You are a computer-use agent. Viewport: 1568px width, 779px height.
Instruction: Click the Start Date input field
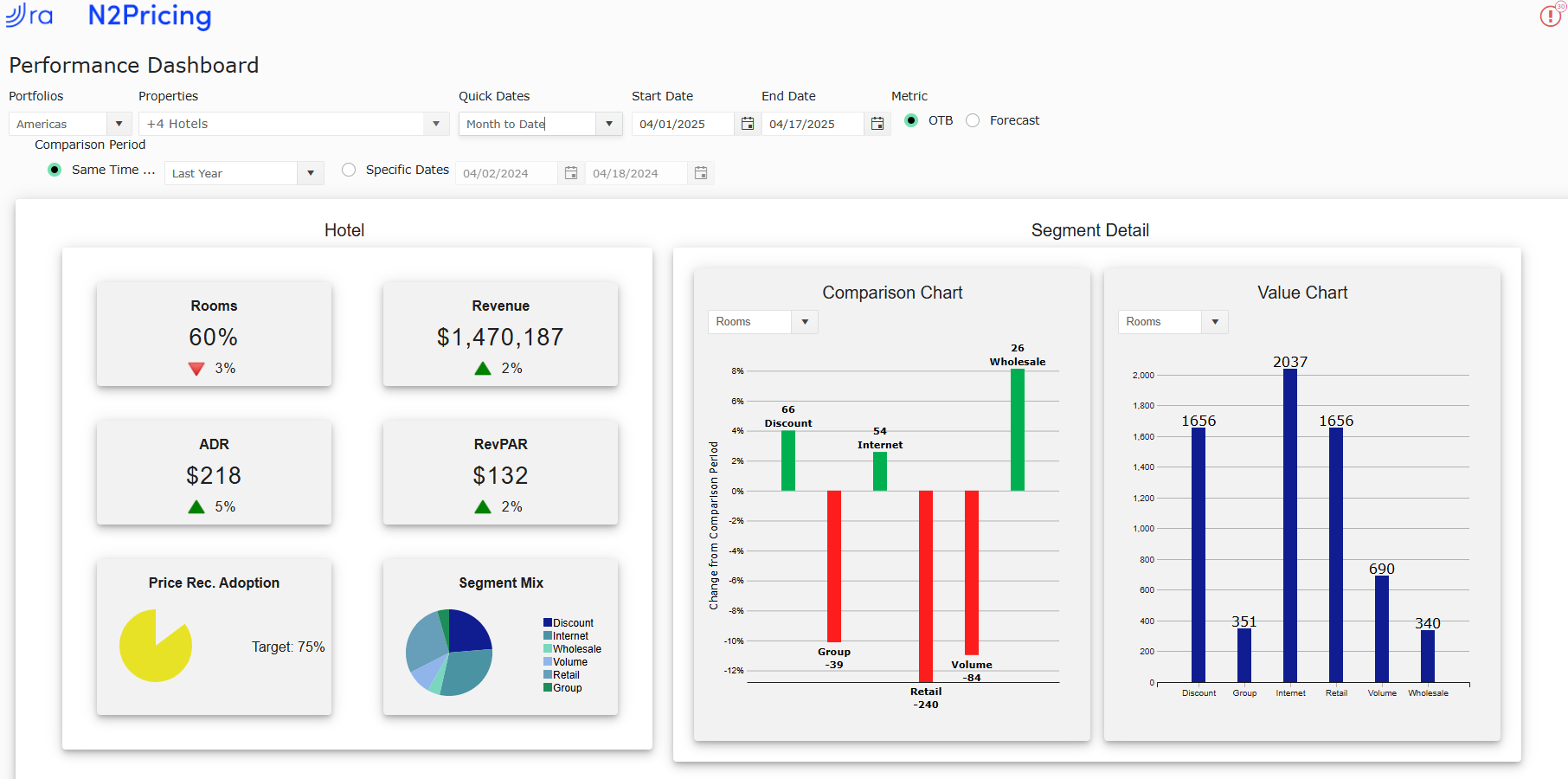tap(683, 124)
